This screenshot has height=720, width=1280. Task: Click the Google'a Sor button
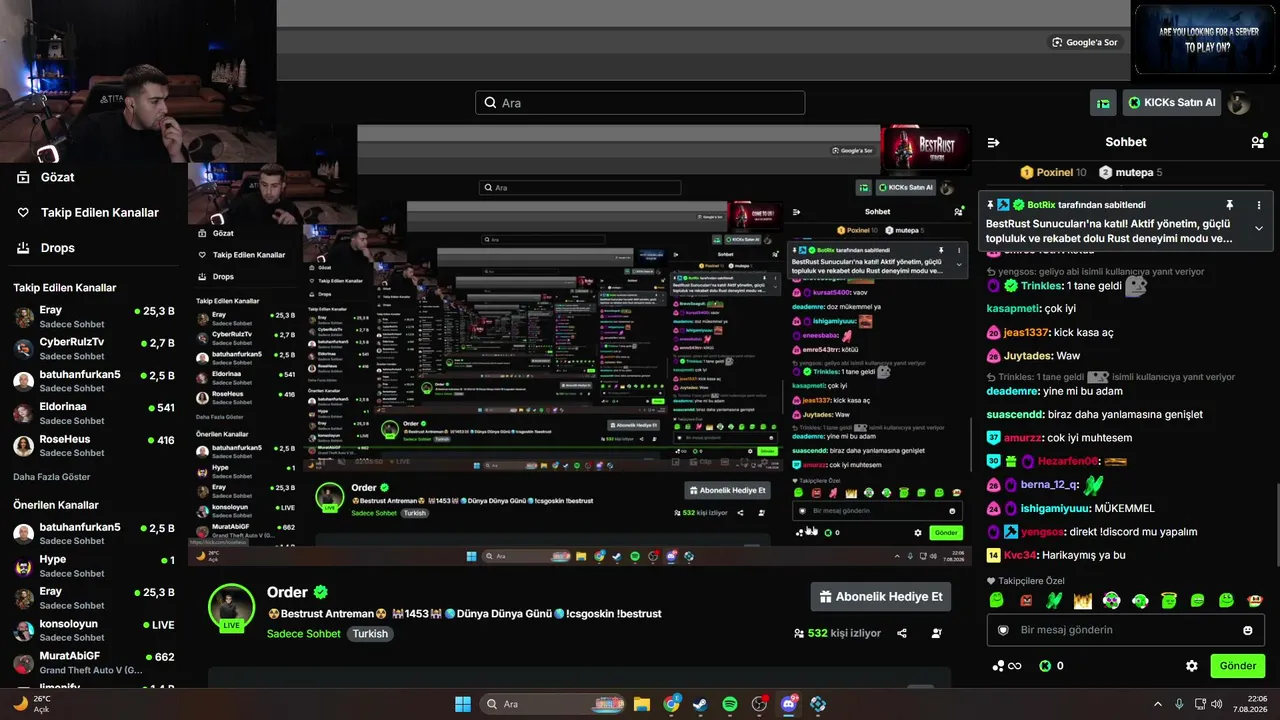tap(1085, 42)
